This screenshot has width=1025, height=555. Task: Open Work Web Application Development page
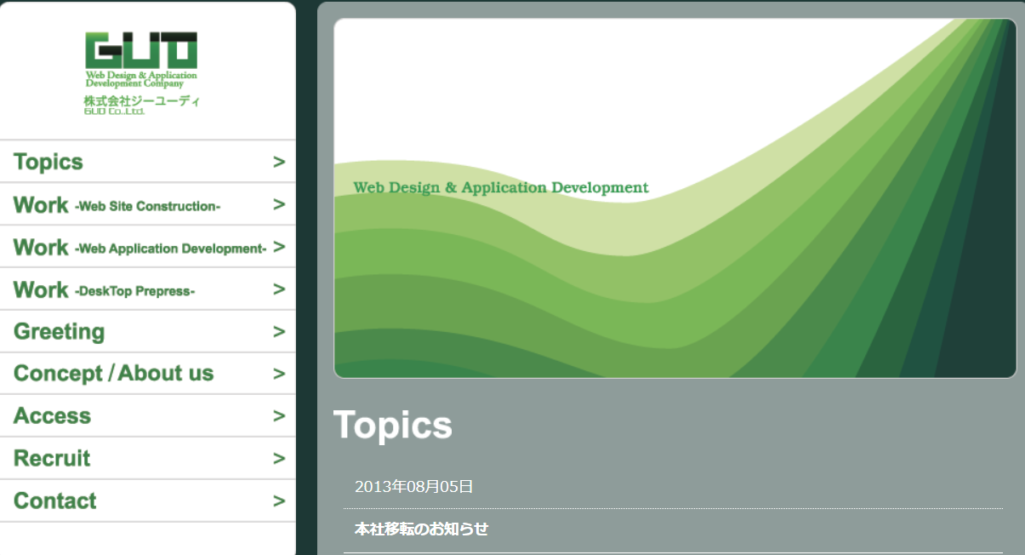[139, 247]
